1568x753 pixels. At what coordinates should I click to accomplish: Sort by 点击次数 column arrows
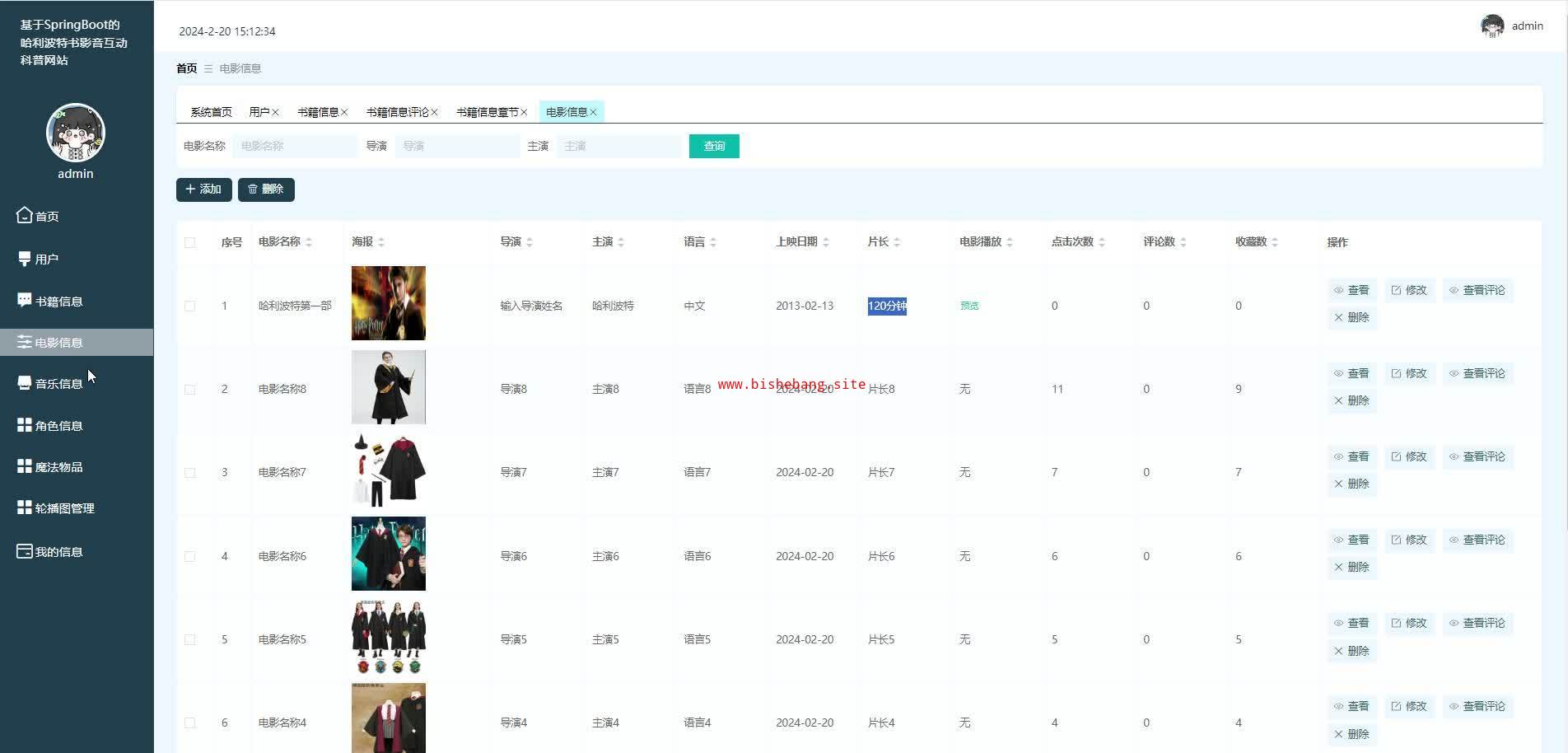1102,242
